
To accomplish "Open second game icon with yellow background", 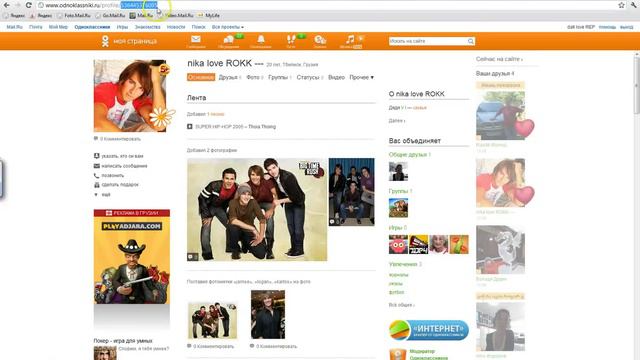I will pyautogui.click(x=418, y=244).
